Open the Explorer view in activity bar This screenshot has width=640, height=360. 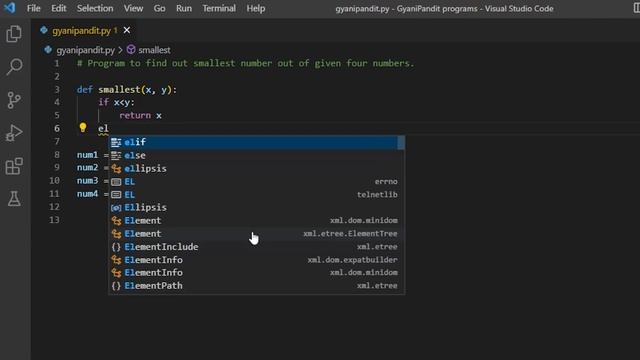click(x=14, y=34)
